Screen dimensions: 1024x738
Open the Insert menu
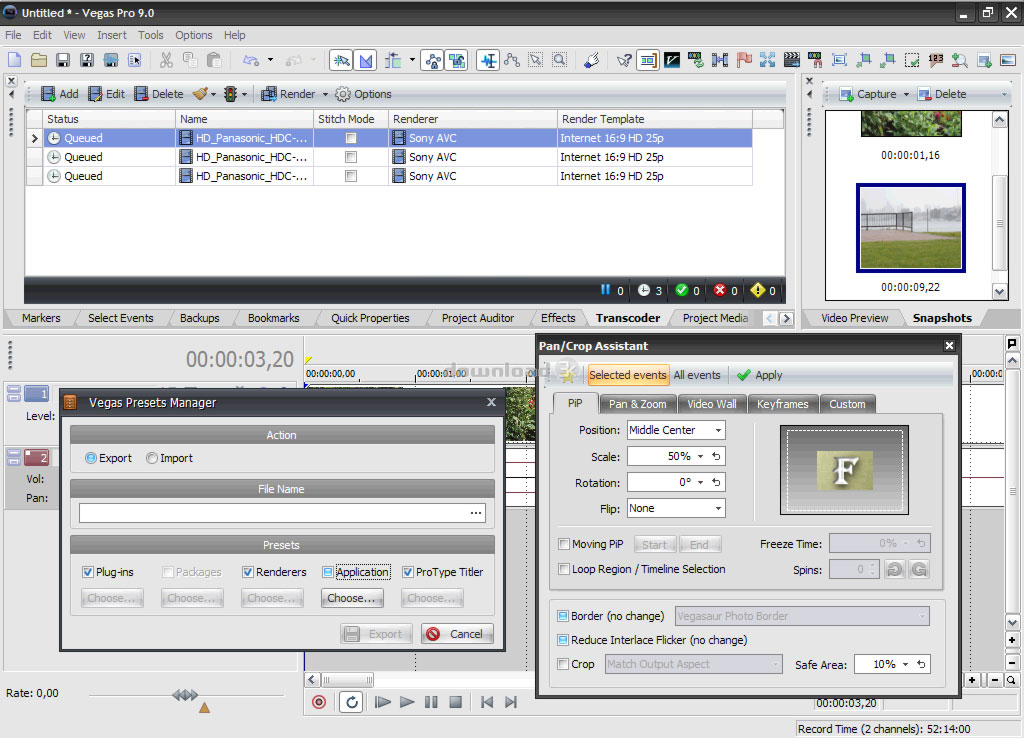[x=112, y=35]
